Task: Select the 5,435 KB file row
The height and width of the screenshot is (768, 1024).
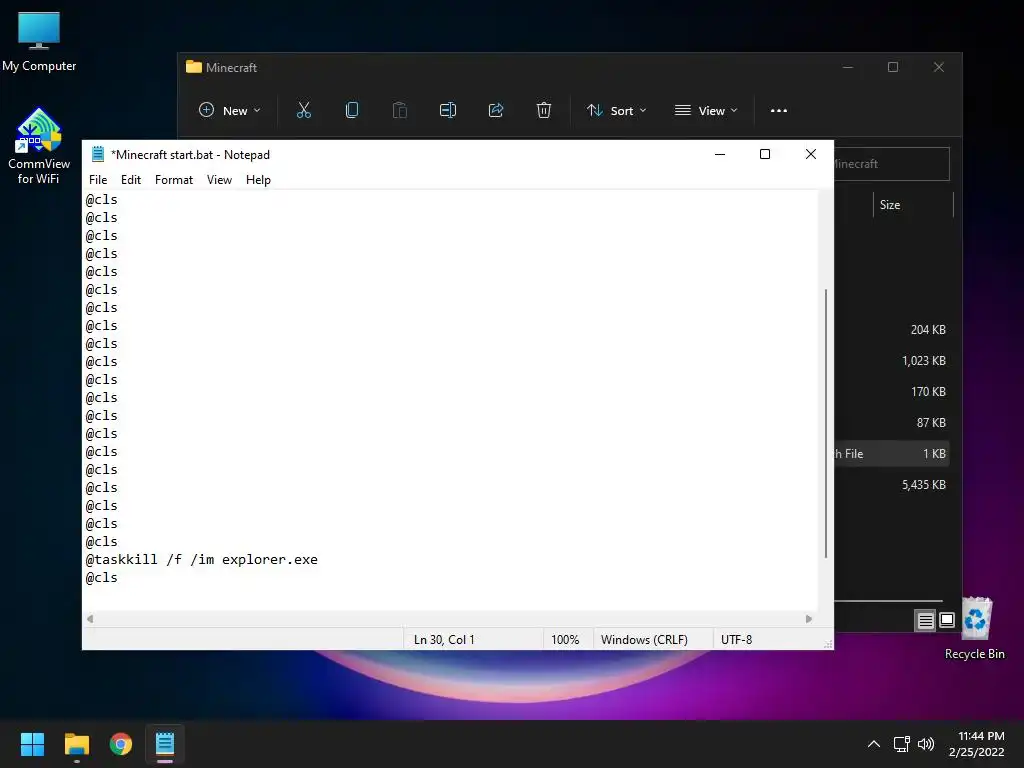Action: pyautogui.click(x=891, y=485)
